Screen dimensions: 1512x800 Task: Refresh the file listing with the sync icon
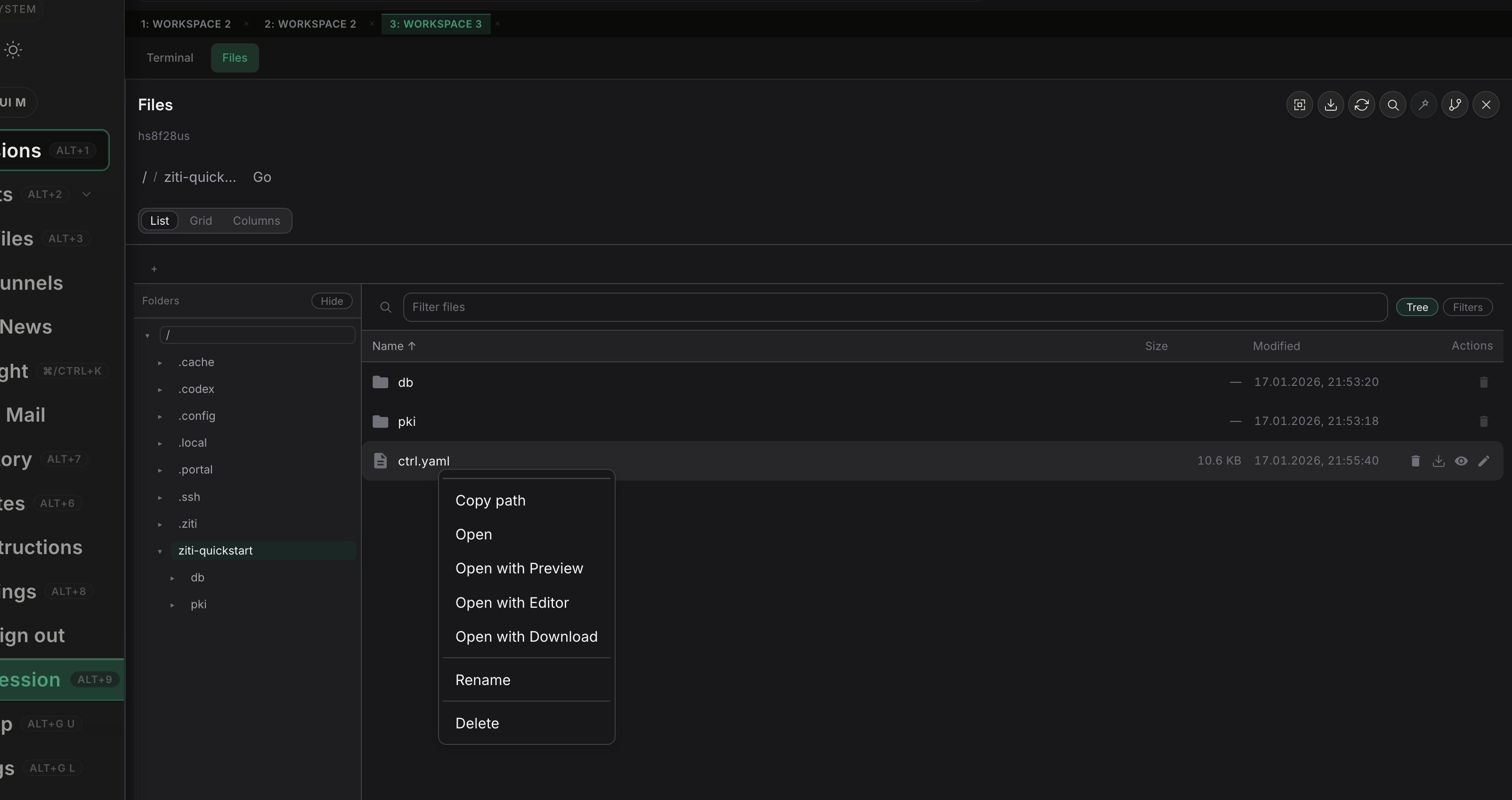tap(1362, 105)
